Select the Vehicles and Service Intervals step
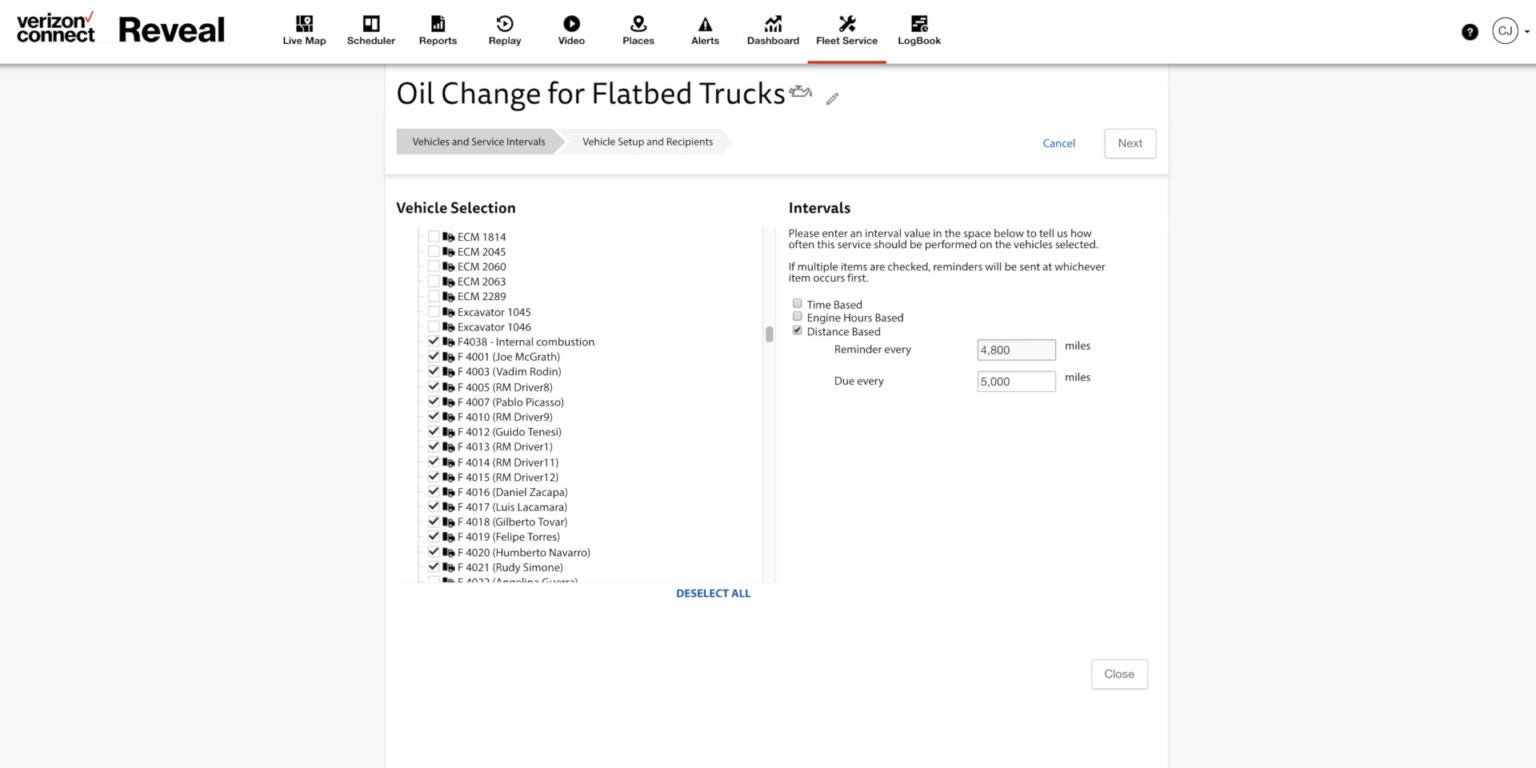1536x768 pixels. pos(477,141)
